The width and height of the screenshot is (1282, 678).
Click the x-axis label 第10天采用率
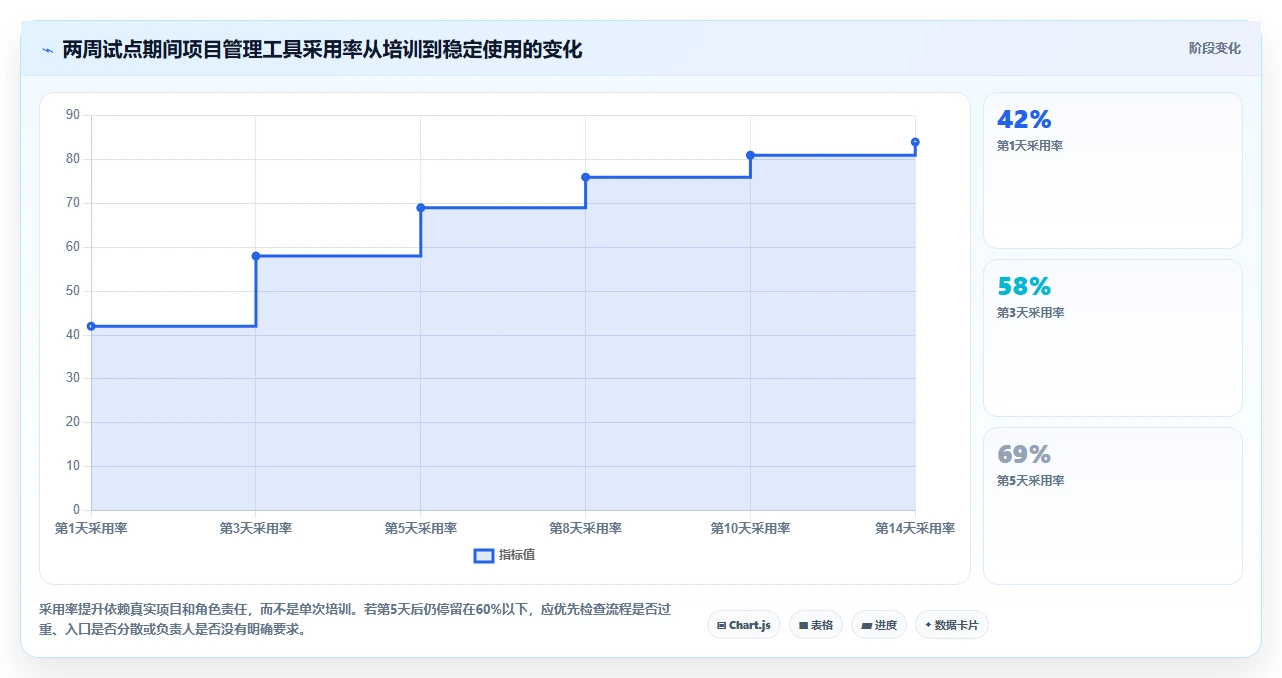(750, 528)
